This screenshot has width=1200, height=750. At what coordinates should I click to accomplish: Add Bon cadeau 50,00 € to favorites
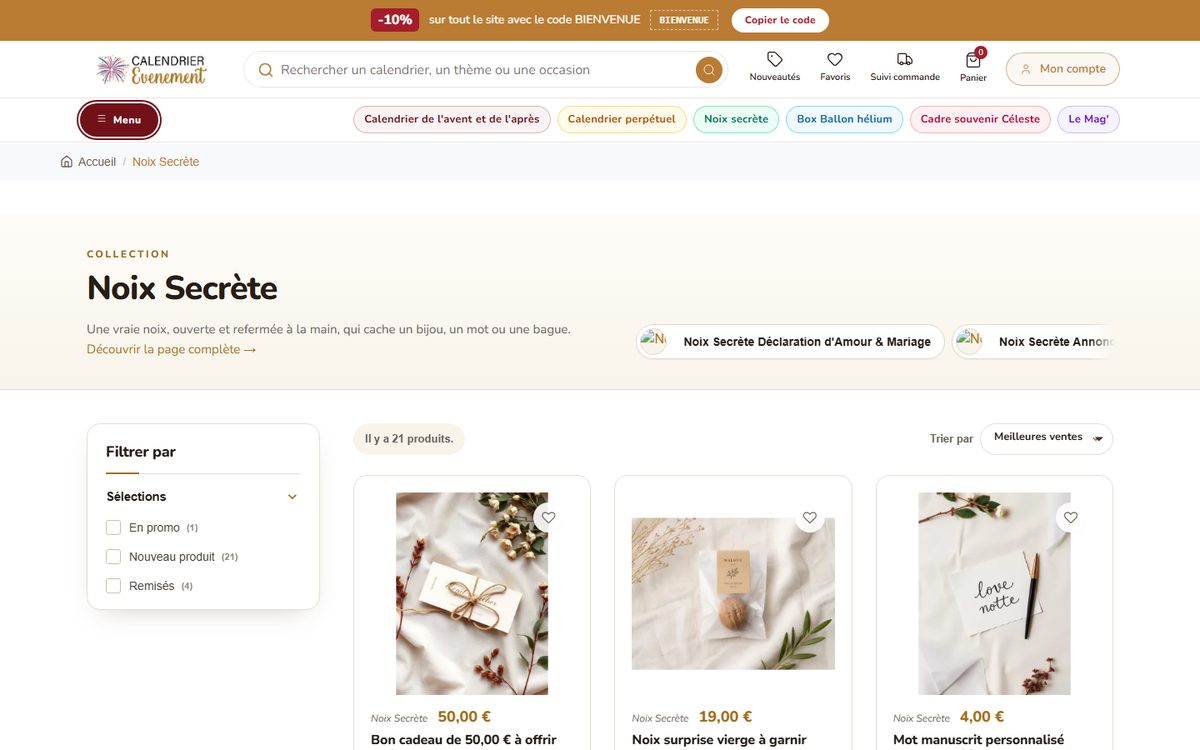point(548,518)
